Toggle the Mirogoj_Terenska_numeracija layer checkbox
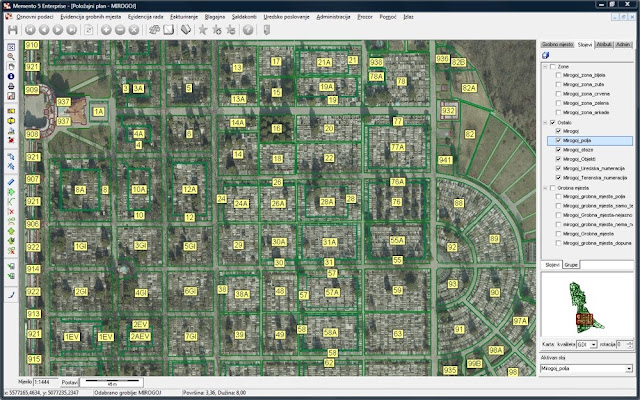Image resolution: width=640 pixels, height=400 pixels. click(x=558, y=178)
